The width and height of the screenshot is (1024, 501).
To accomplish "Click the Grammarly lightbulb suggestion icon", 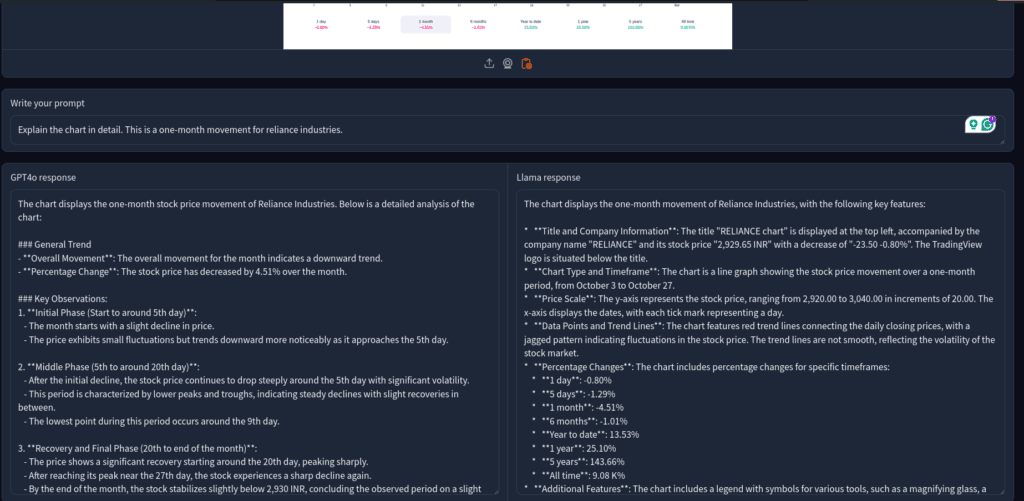I will point(974,124).
